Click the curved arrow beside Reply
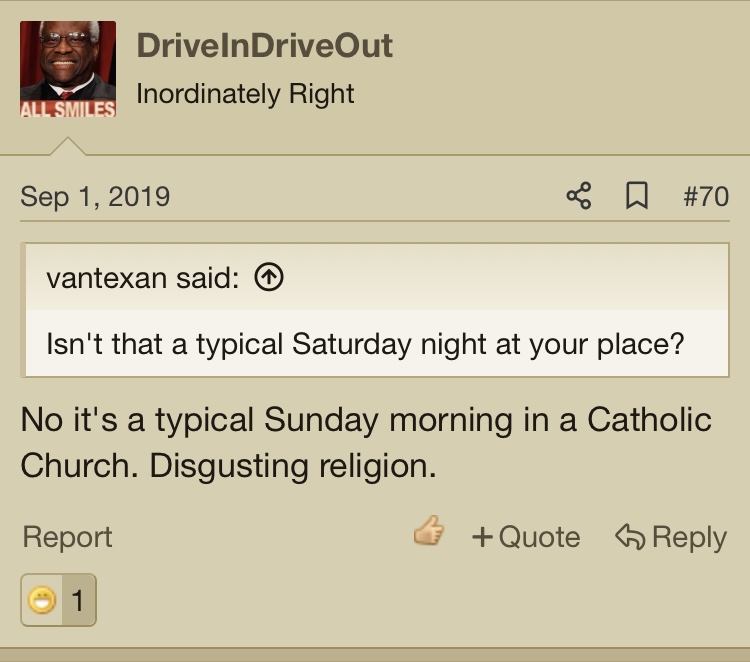 (629, 536)
